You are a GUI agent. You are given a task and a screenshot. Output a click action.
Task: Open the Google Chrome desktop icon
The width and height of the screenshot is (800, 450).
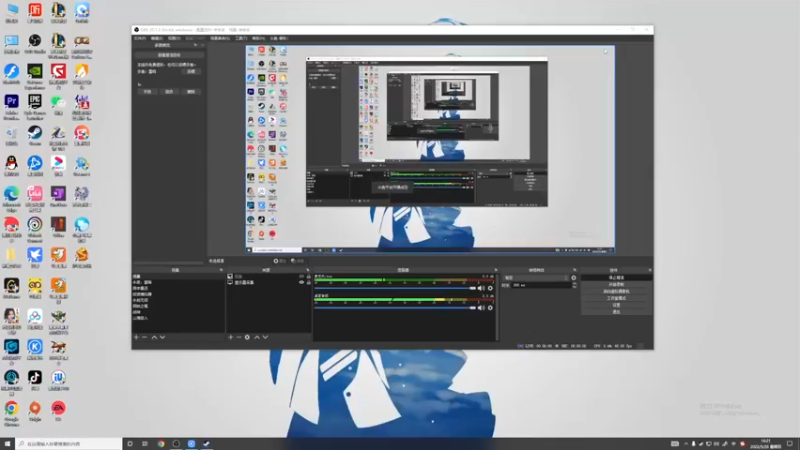[x=11, y=412]
